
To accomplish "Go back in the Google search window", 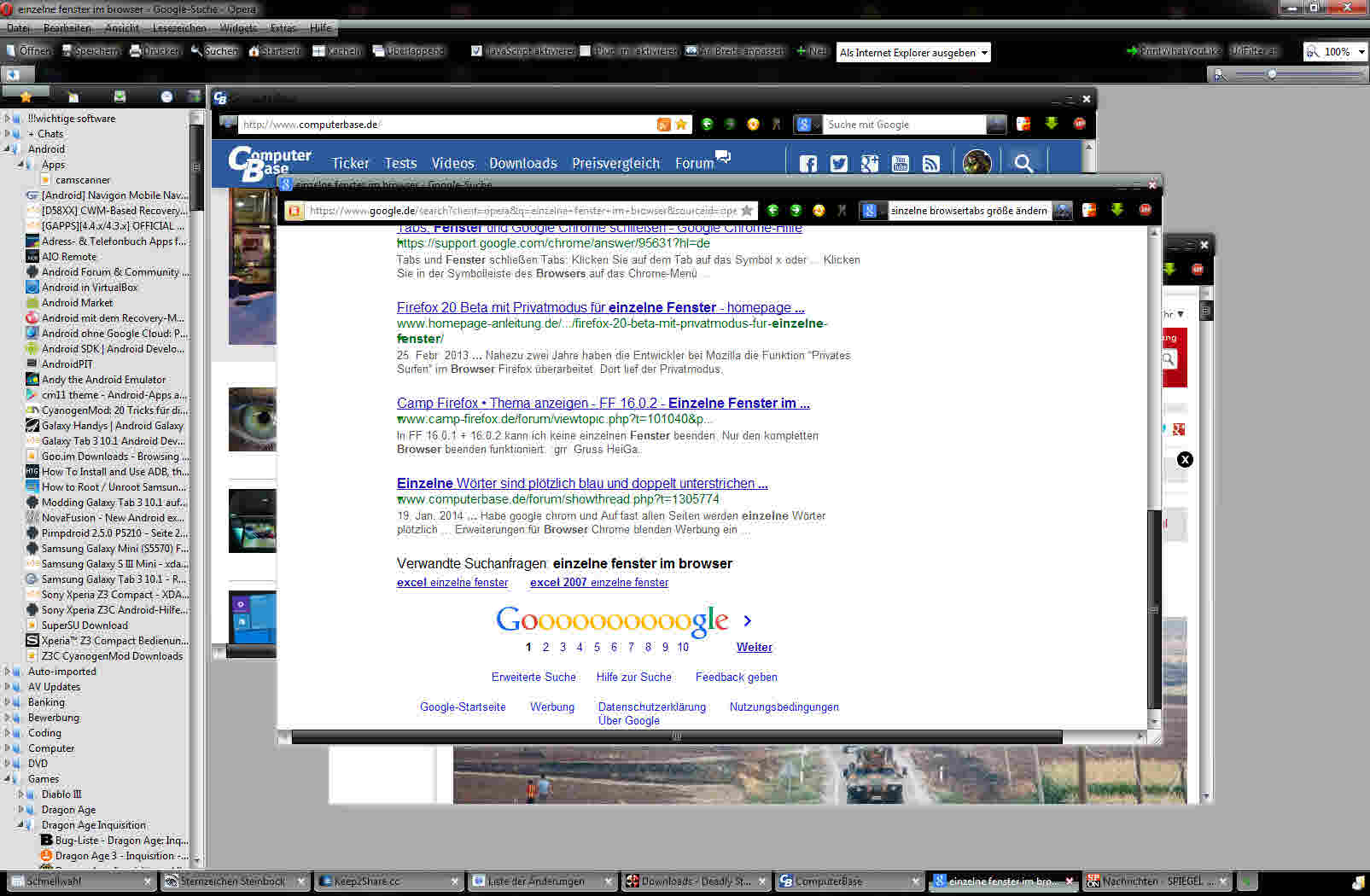I will (x=772, y=210).
